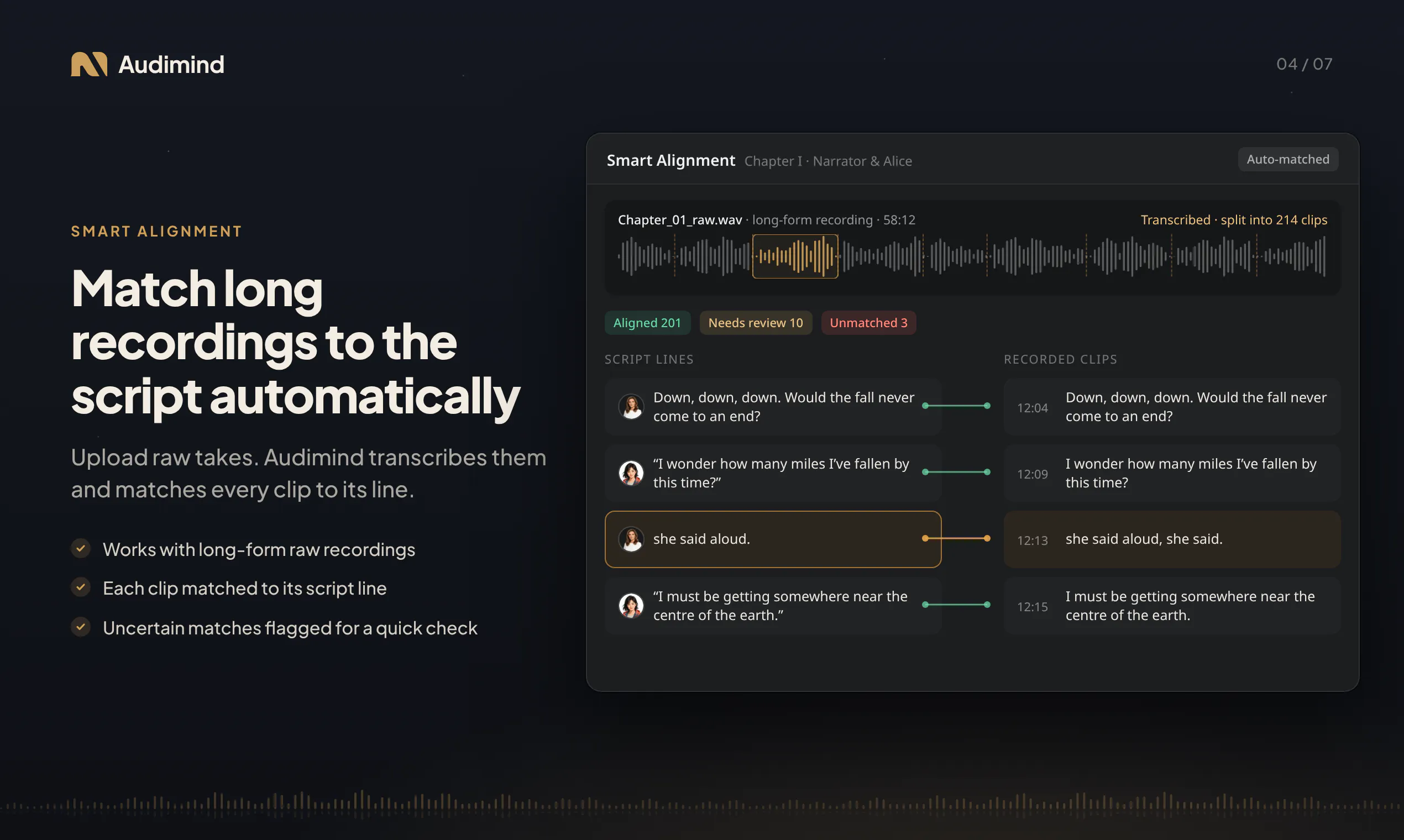Open recorded clip "she said aloud, she said."

coord(1172,539)
